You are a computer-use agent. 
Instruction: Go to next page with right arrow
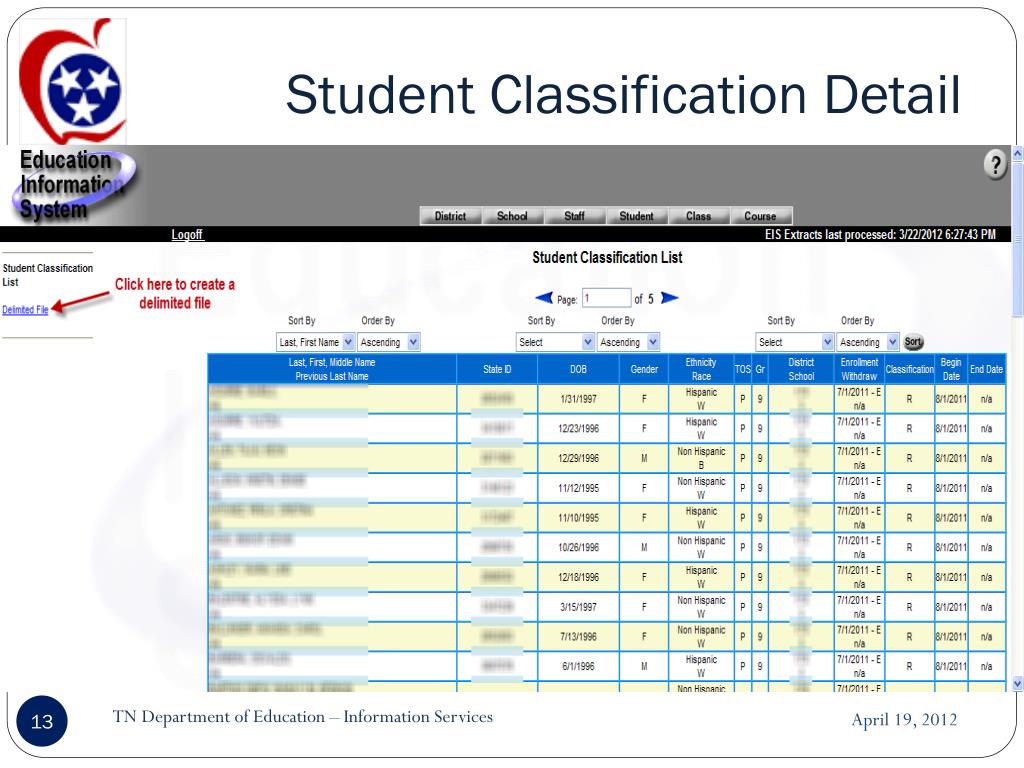pos(669,298)
